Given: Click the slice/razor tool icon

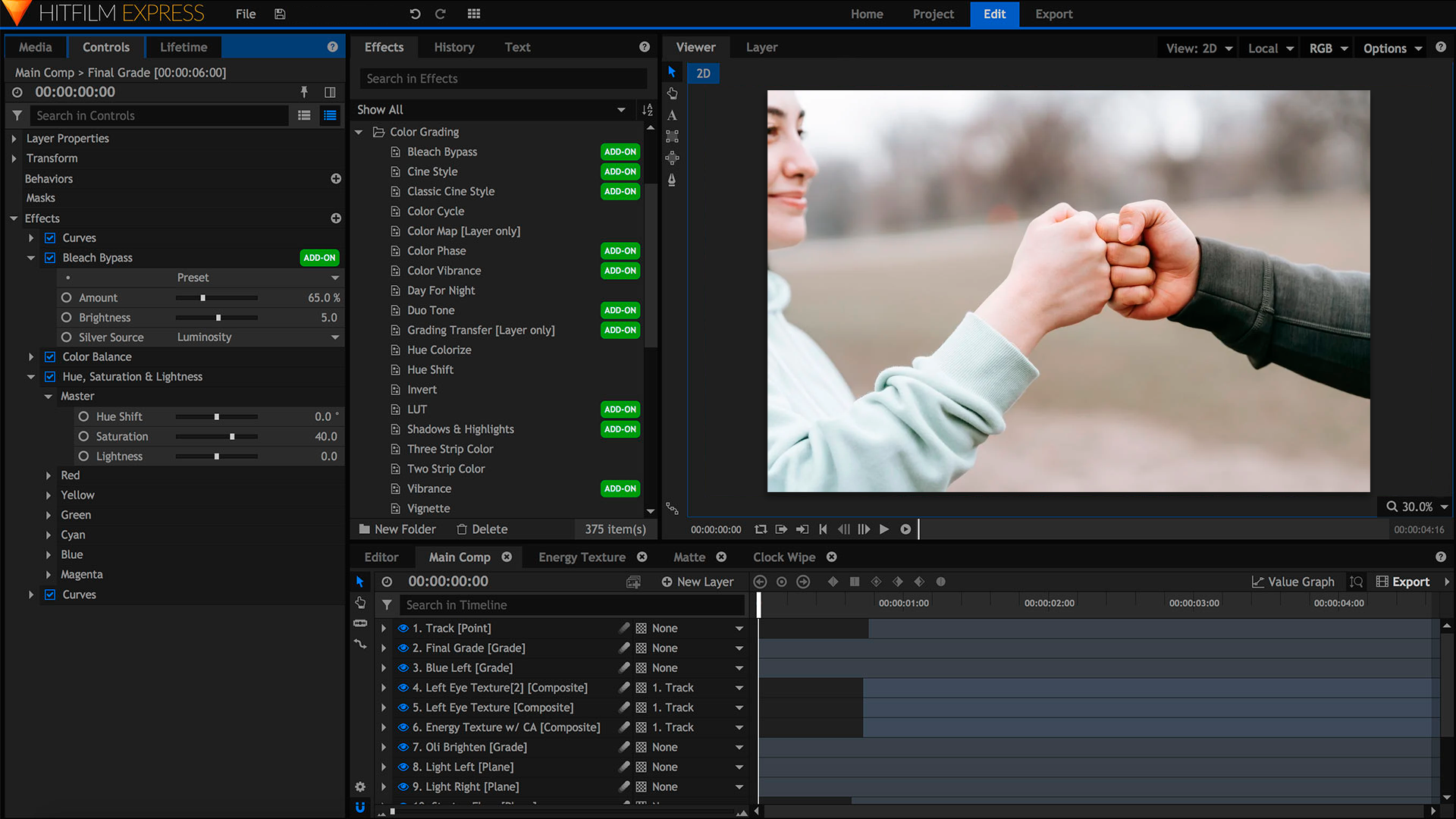Looking at the screenshot, I should 359,622.
